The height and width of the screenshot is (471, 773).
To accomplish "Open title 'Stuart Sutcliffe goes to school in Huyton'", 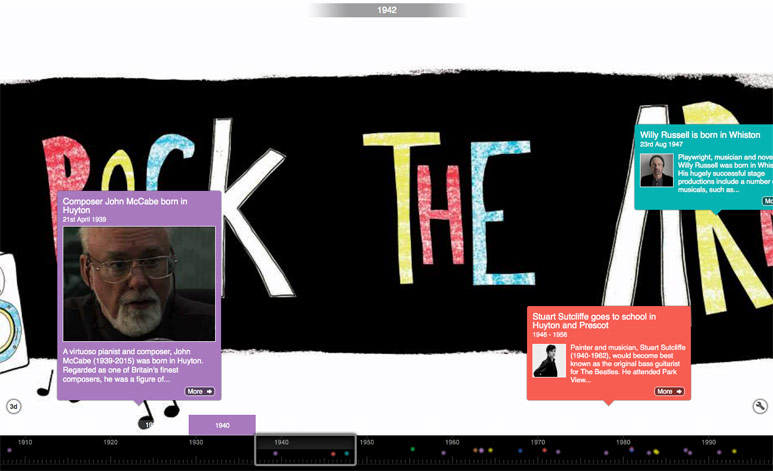I will [594, 321].
